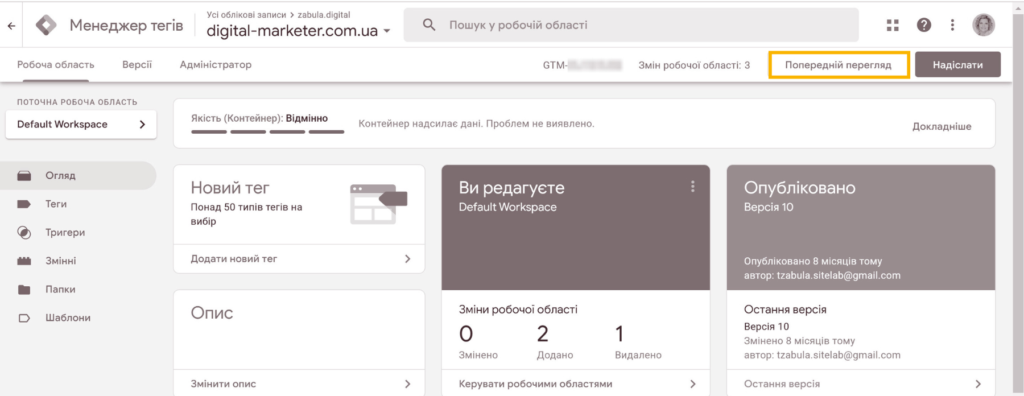Click the Тригери trigger icon in sidebar
Screen dimensions: 1024x396
tap(24, 233)
